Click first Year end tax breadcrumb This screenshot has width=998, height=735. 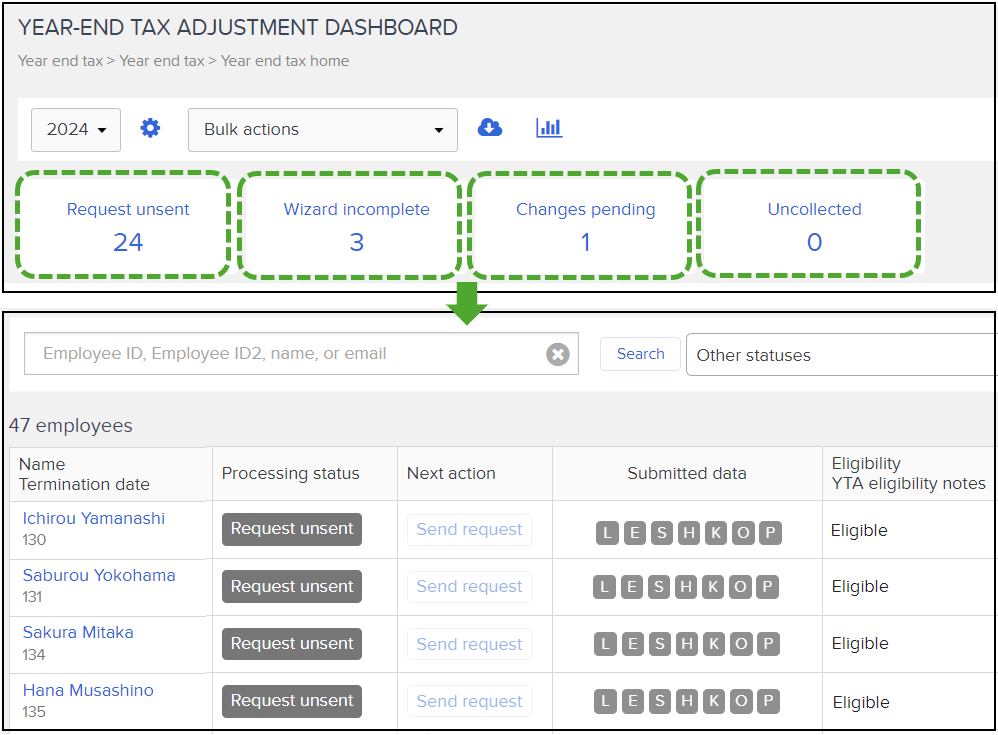coord(60,61)
